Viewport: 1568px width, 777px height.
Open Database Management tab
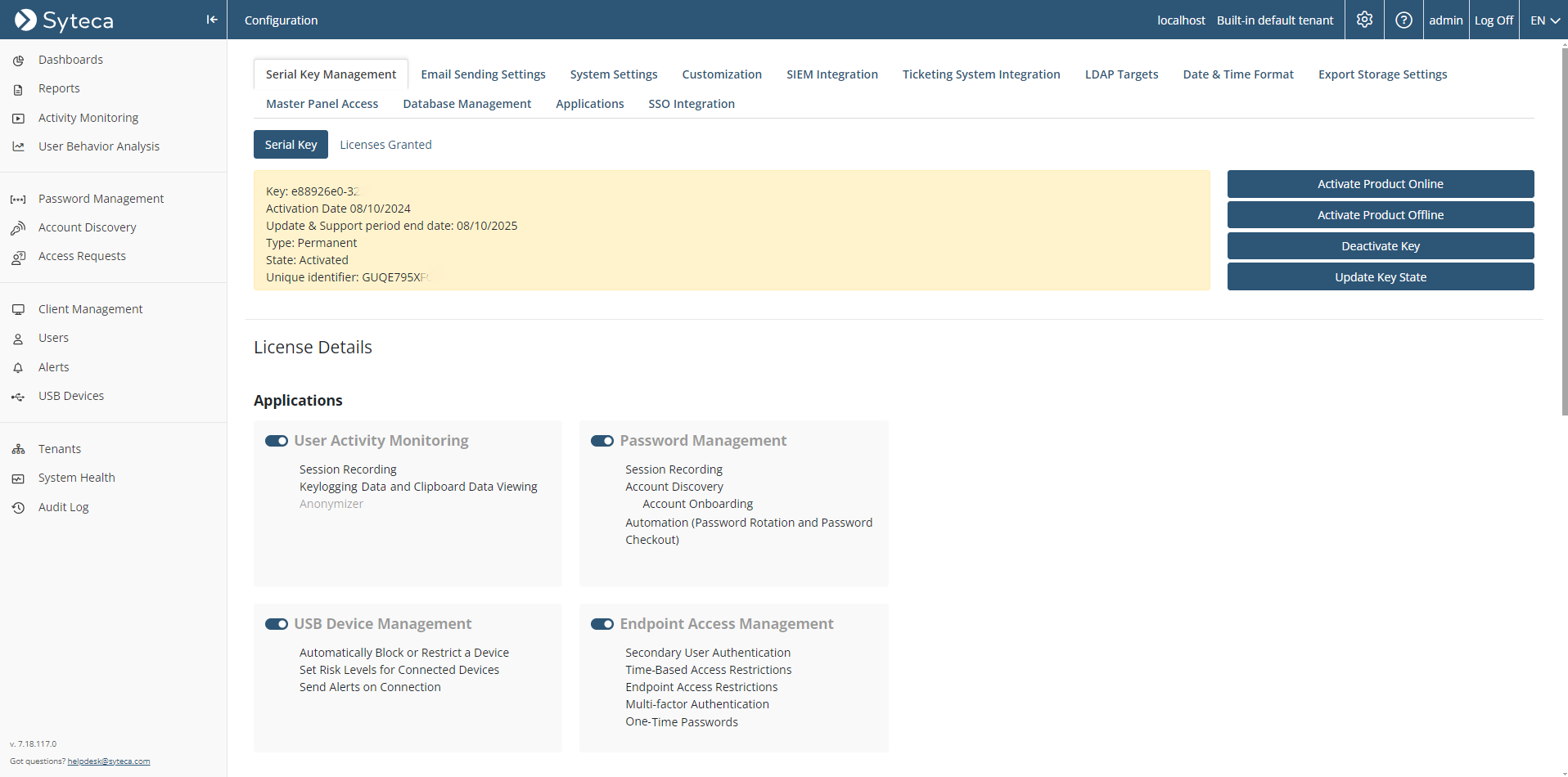click(467, 104)
